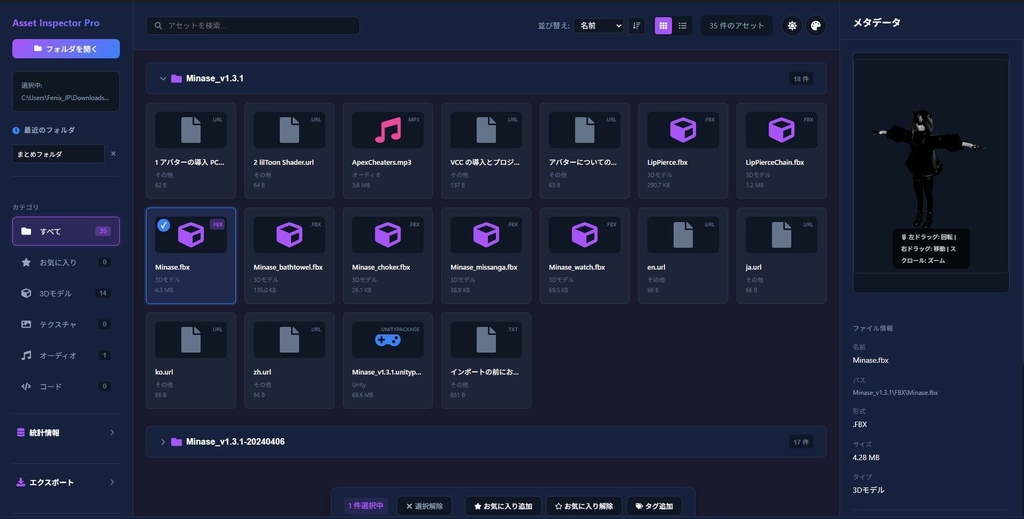1024x519 pixels.
Task: Select the LipPierceChain.fbx cube icon
Action: pos(782,130)
